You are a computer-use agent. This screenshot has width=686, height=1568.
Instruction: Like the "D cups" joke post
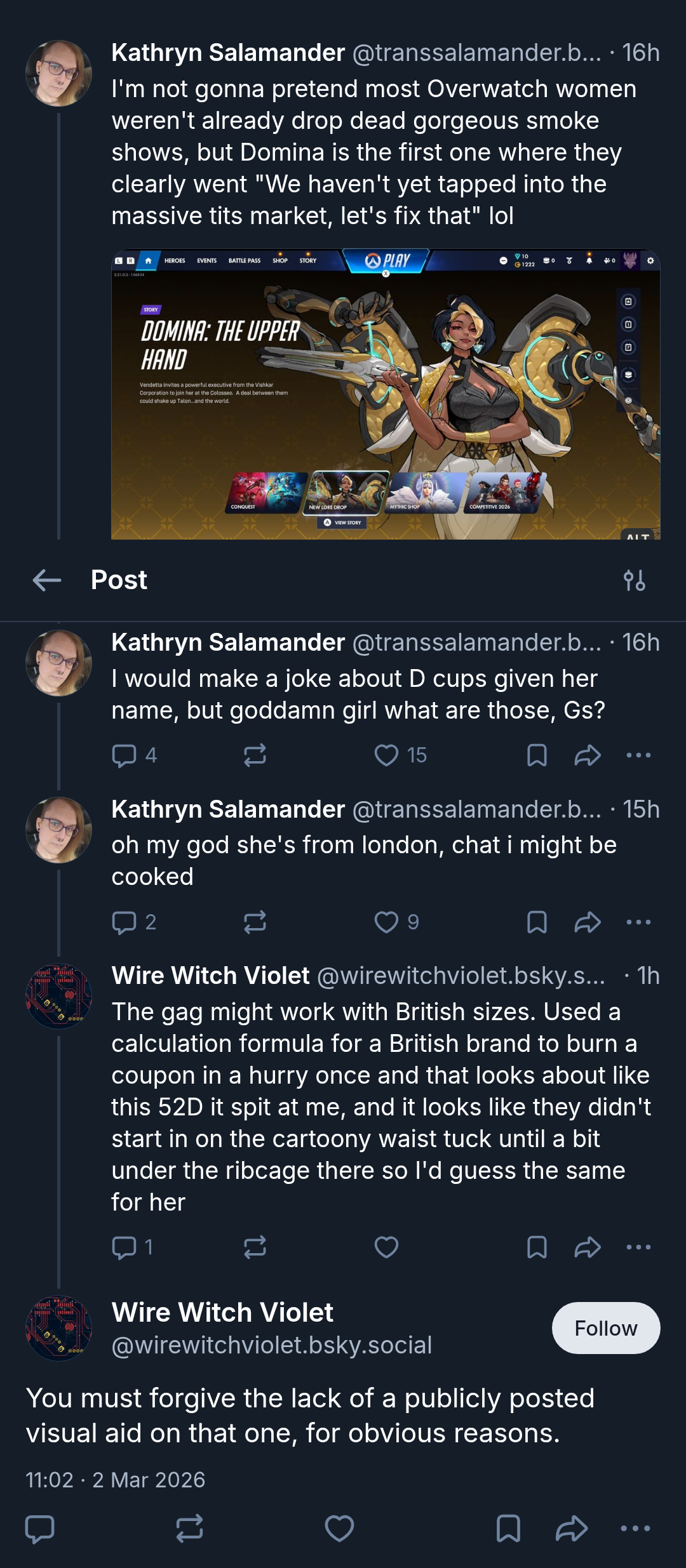pyautogui.click(x=386, y=755)
